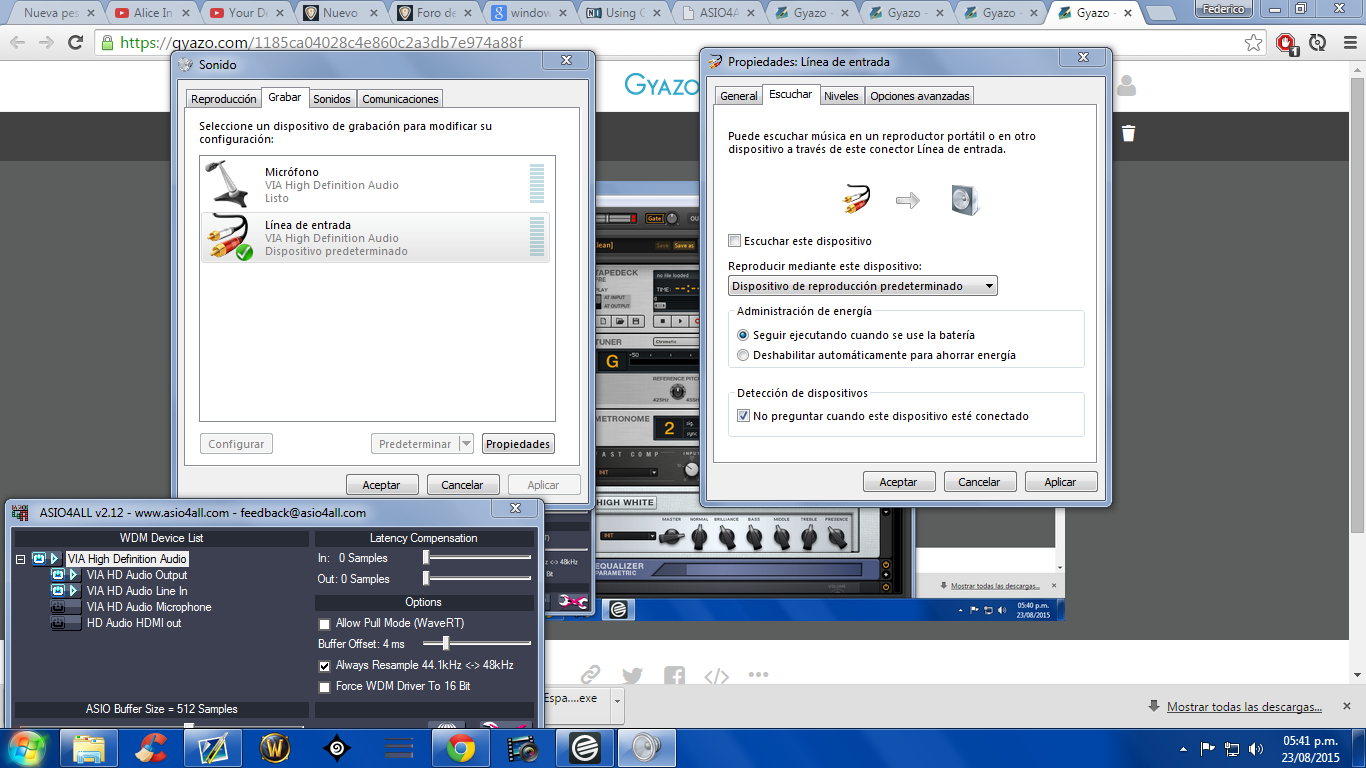Viewport: 1366px width, 768px height.
Task: Click the Gyazo user profile icon
Action: [1127, 86]
